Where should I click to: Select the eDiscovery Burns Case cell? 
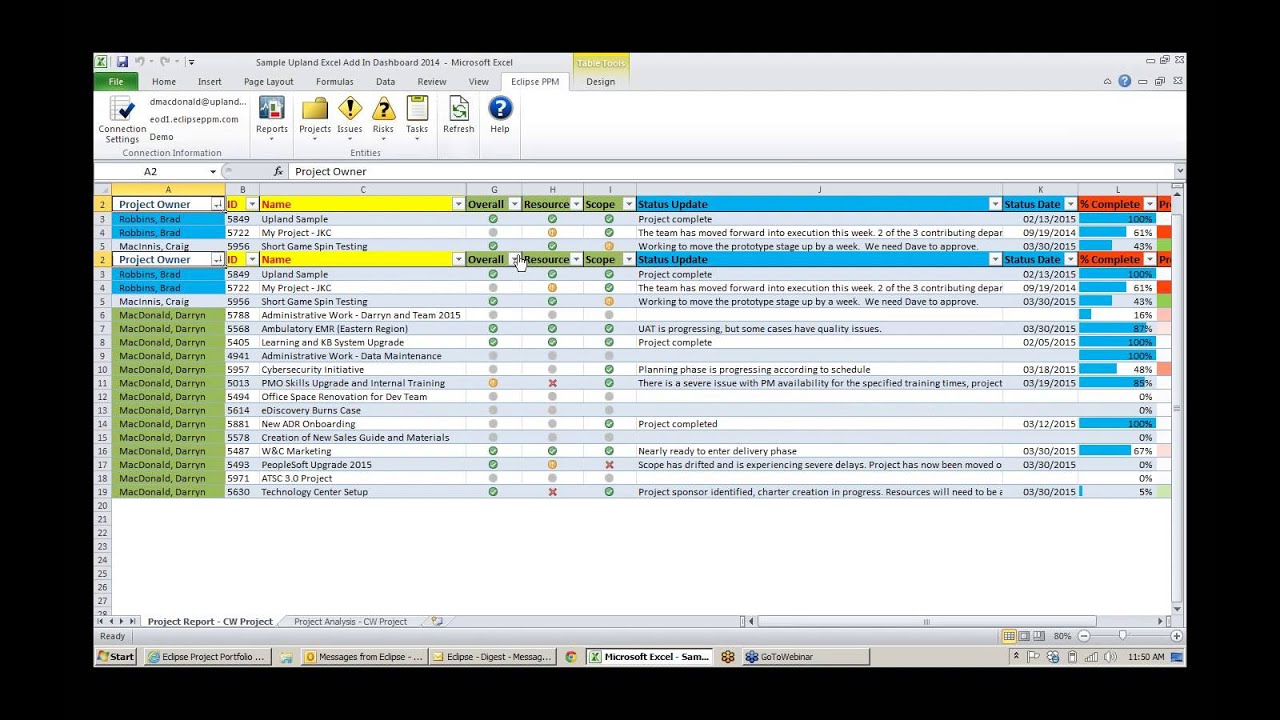[362, 410]
